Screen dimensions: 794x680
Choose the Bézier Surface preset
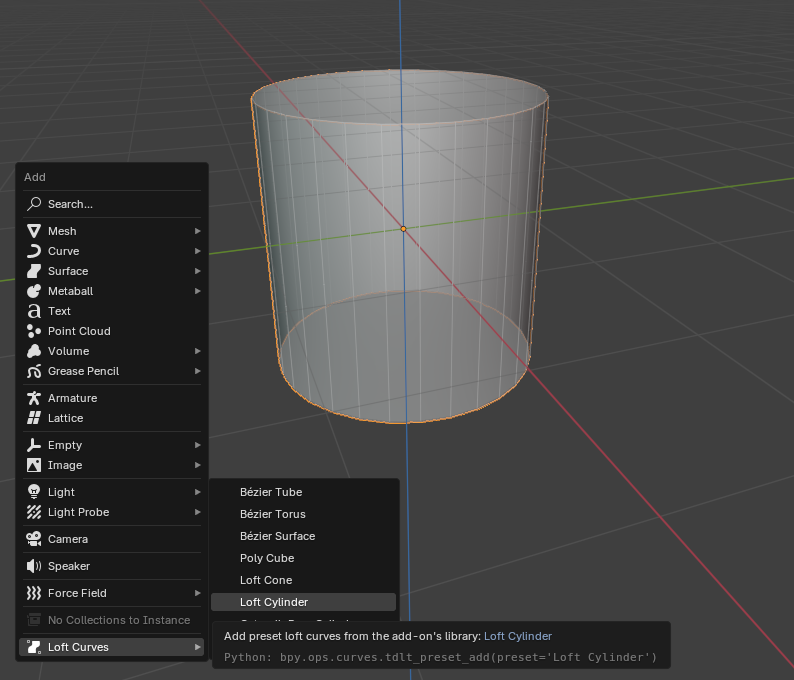303,536
